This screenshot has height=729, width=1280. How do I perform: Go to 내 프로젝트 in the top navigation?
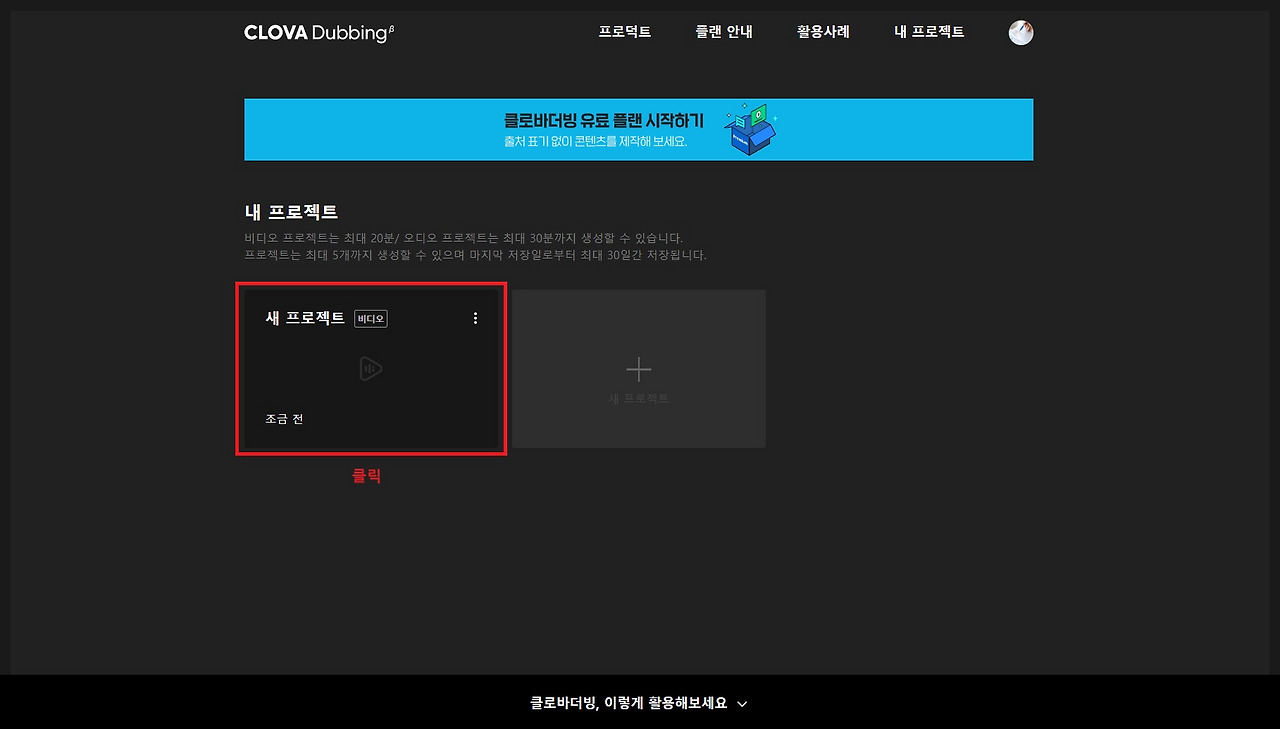[x=929, y=31]
